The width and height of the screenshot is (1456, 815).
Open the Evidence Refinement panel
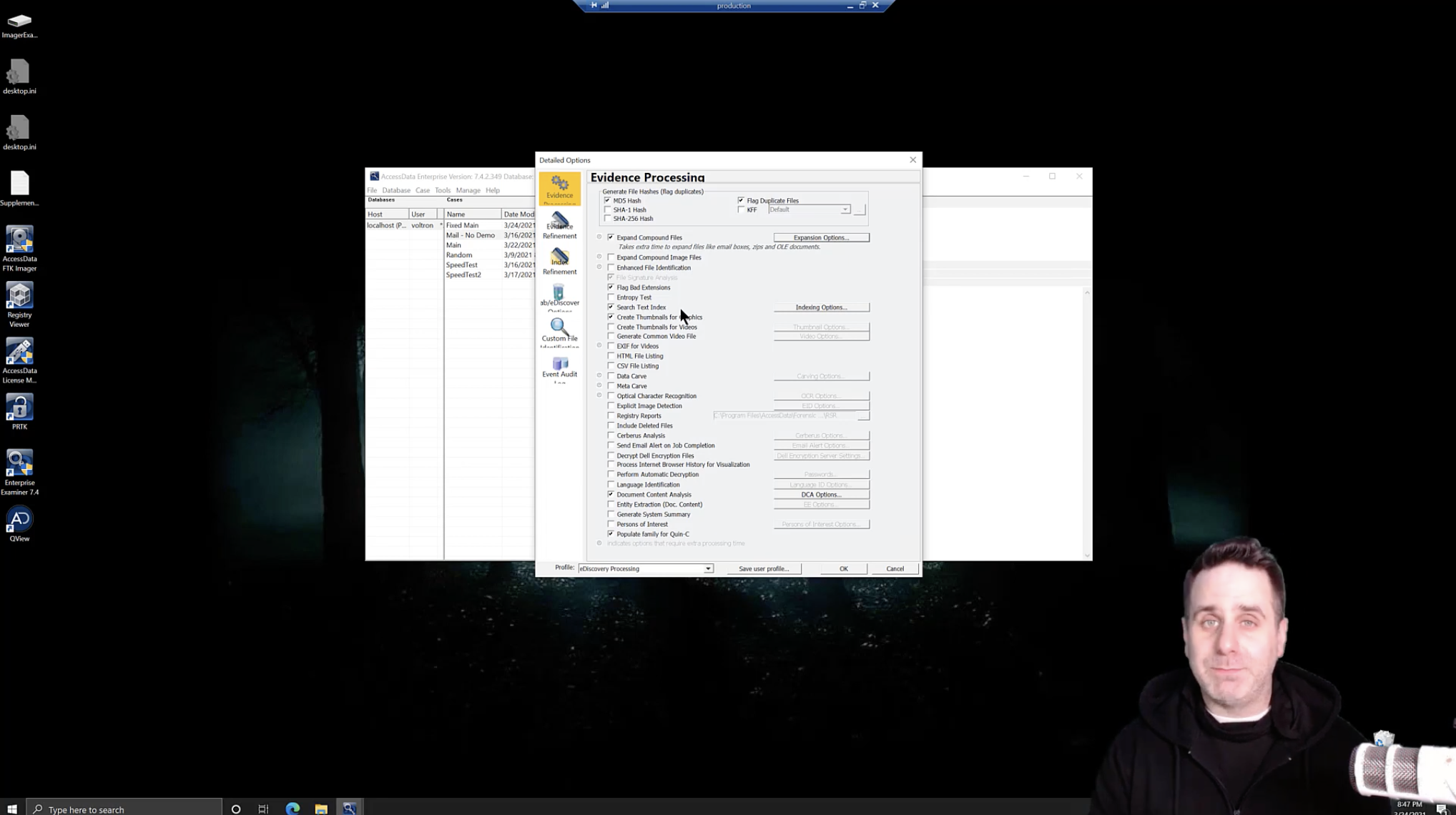[x=560, y=225]
